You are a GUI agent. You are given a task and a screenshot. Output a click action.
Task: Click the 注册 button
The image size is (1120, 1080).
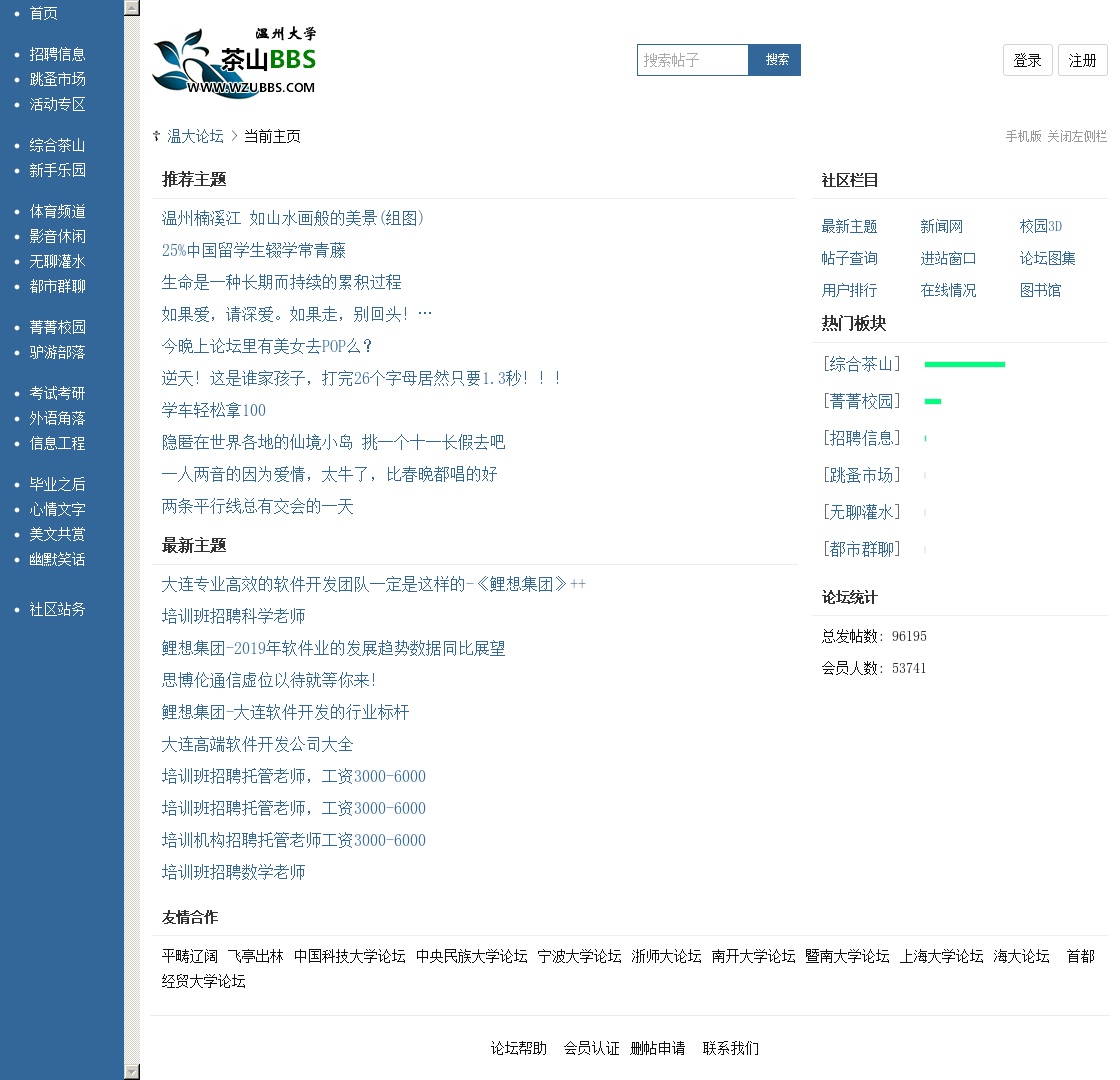click(1082, 60)
